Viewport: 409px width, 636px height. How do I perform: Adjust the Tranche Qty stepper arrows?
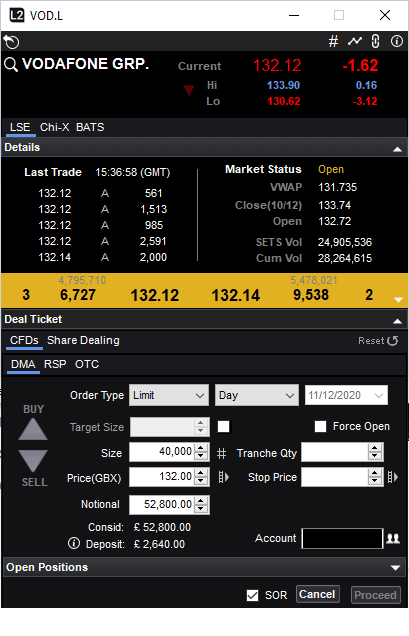click(x=375, y=451)
